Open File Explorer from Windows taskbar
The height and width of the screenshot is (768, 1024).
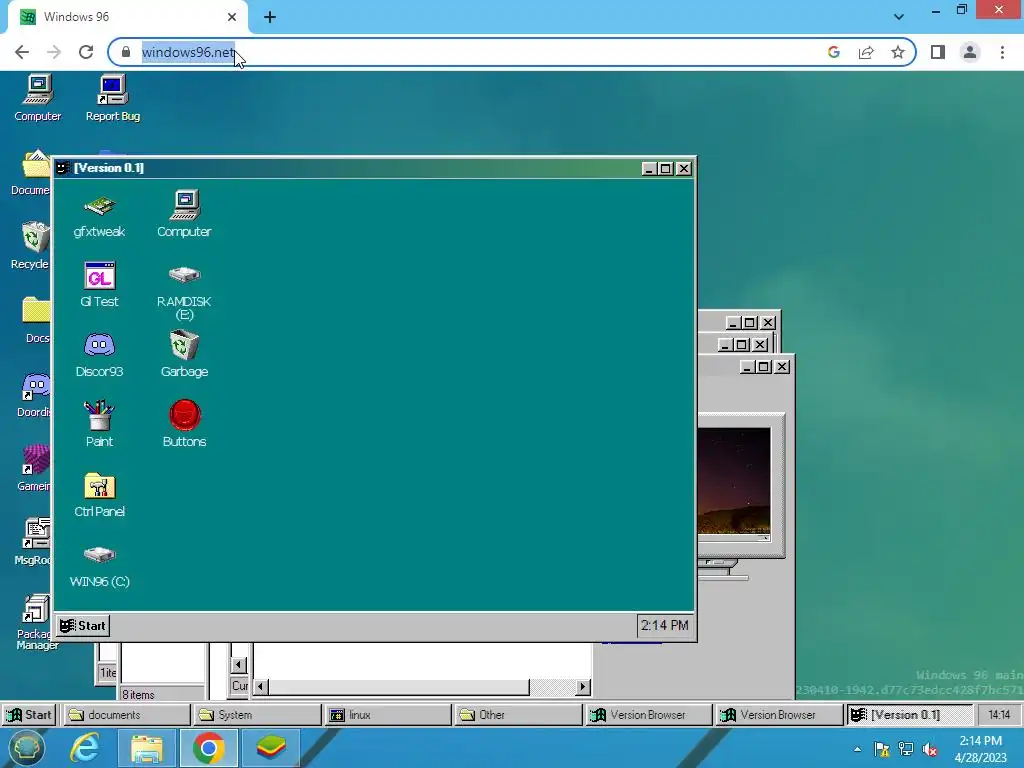pyautogui.click(x=146, y=748)
